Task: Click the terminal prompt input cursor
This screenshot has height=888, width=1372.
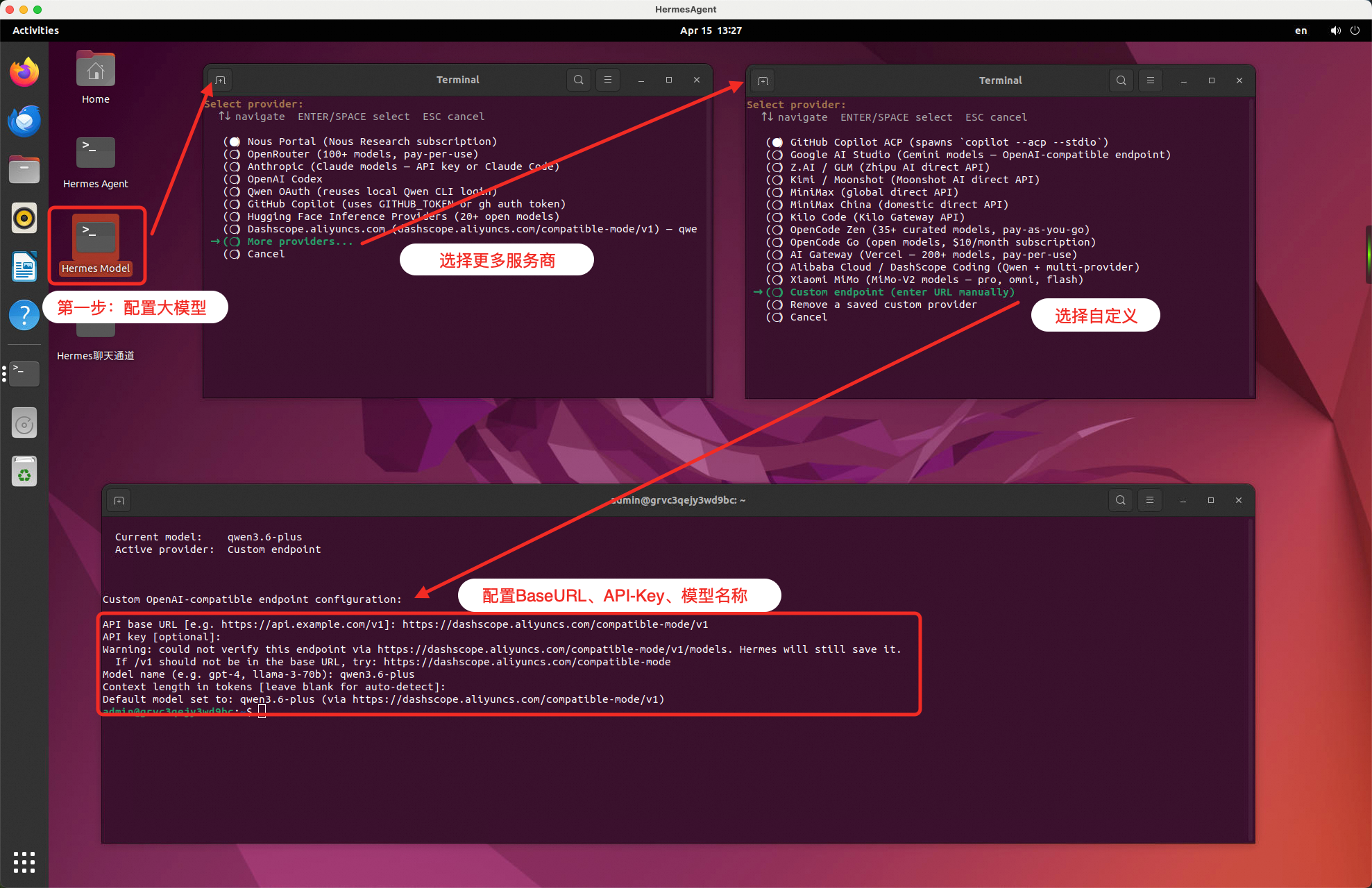Action: pos(262,711)
